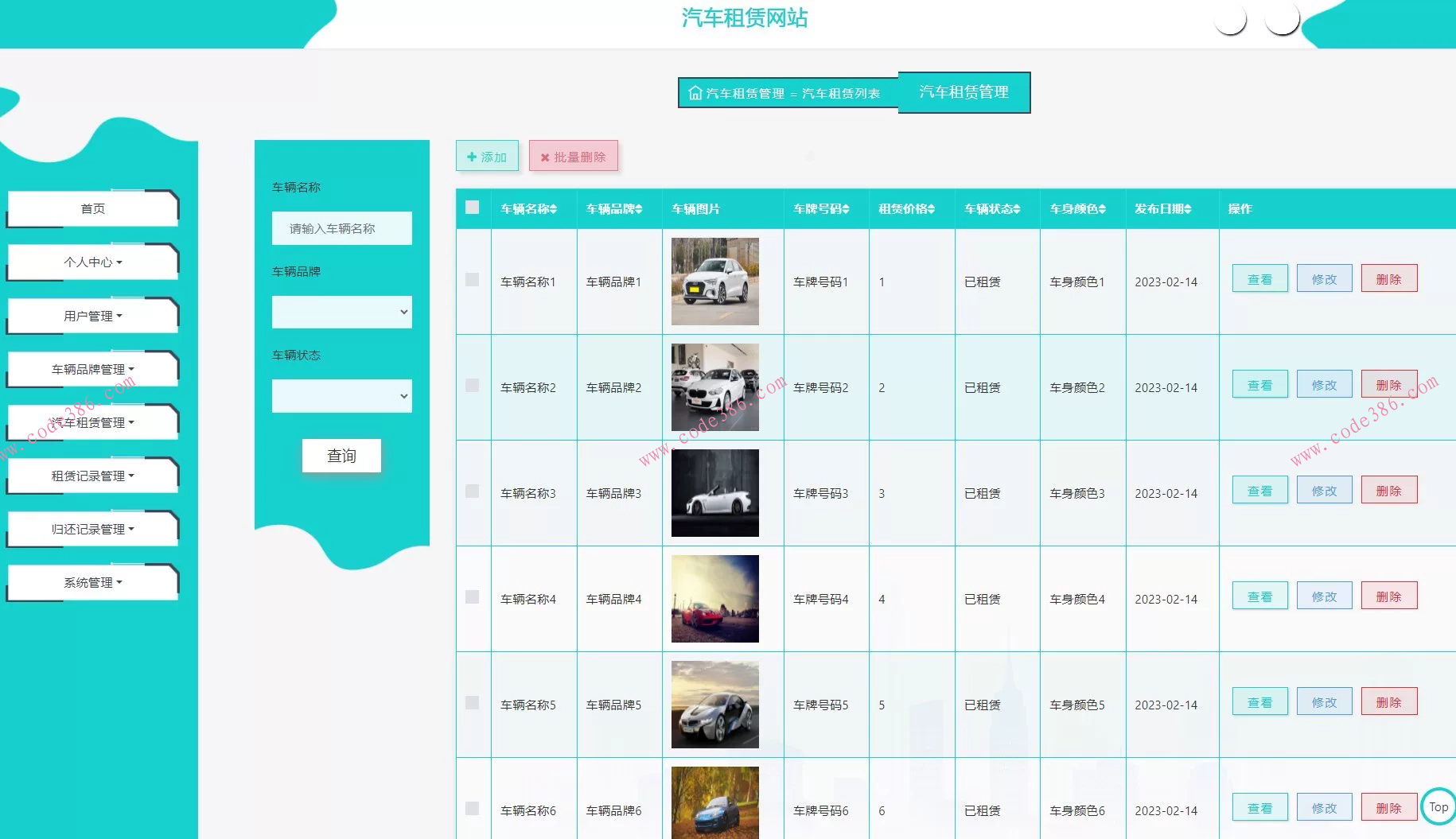Open the 车辆状态 filter dropdown

click(x=341, y=396)
